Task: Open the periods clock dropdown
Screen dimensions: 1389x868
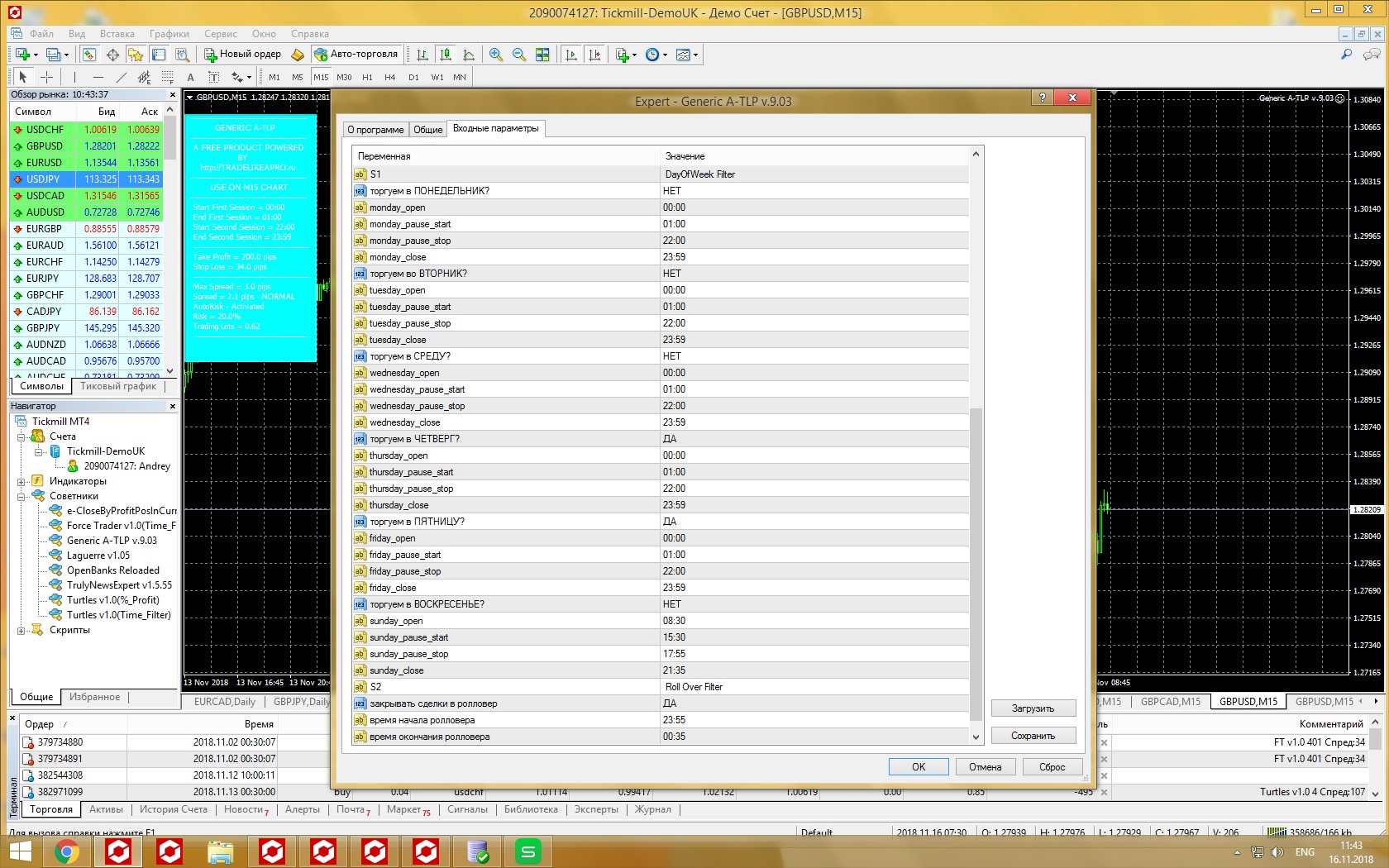Action: pyautogui.click(x=656, y=55)
